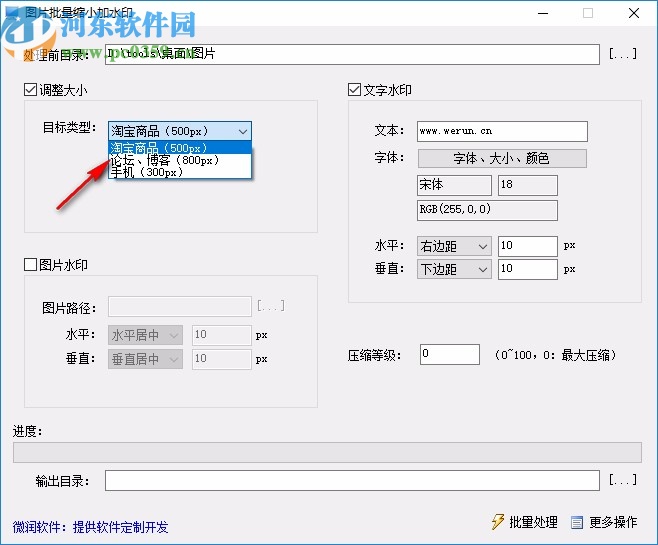Open the 水平居中 dropdown

(145, 335)
